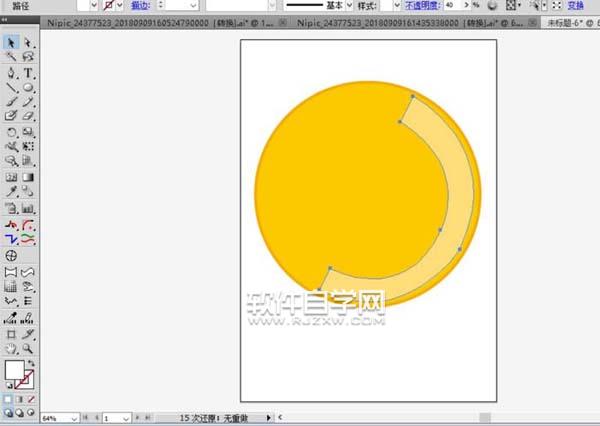Enable Draw Inside mode

coord(31,413)
